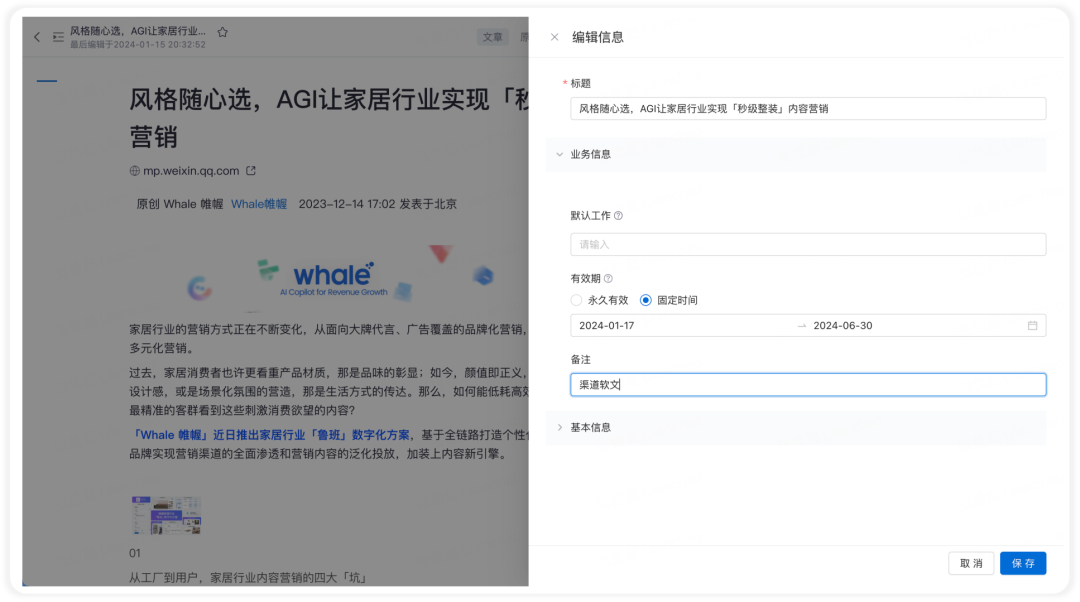The height and width of the screenshot is (602, 1080).
Task: Click the 取消 button
Action: click(x=971, y=563)
